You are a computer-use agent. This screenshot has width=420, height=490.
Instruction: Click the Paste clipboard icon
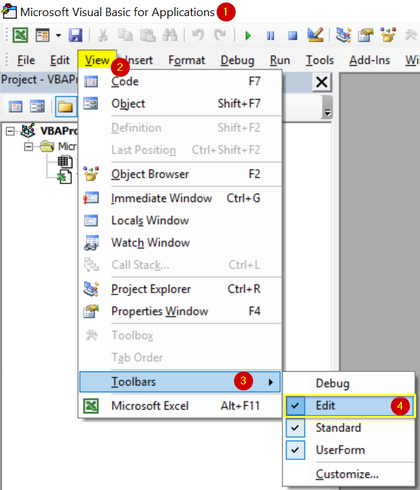pos(148,35)
